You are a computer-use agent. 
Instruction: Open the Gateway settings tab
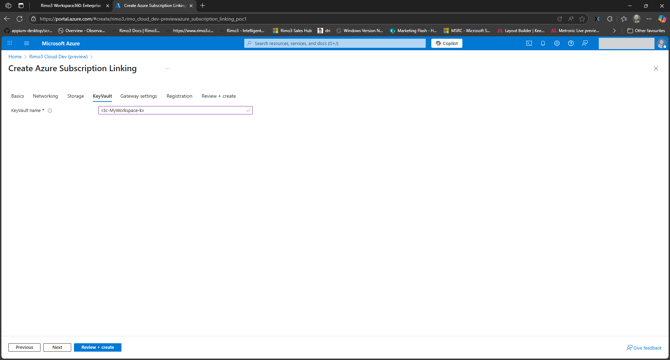click(x=138, y=96)
